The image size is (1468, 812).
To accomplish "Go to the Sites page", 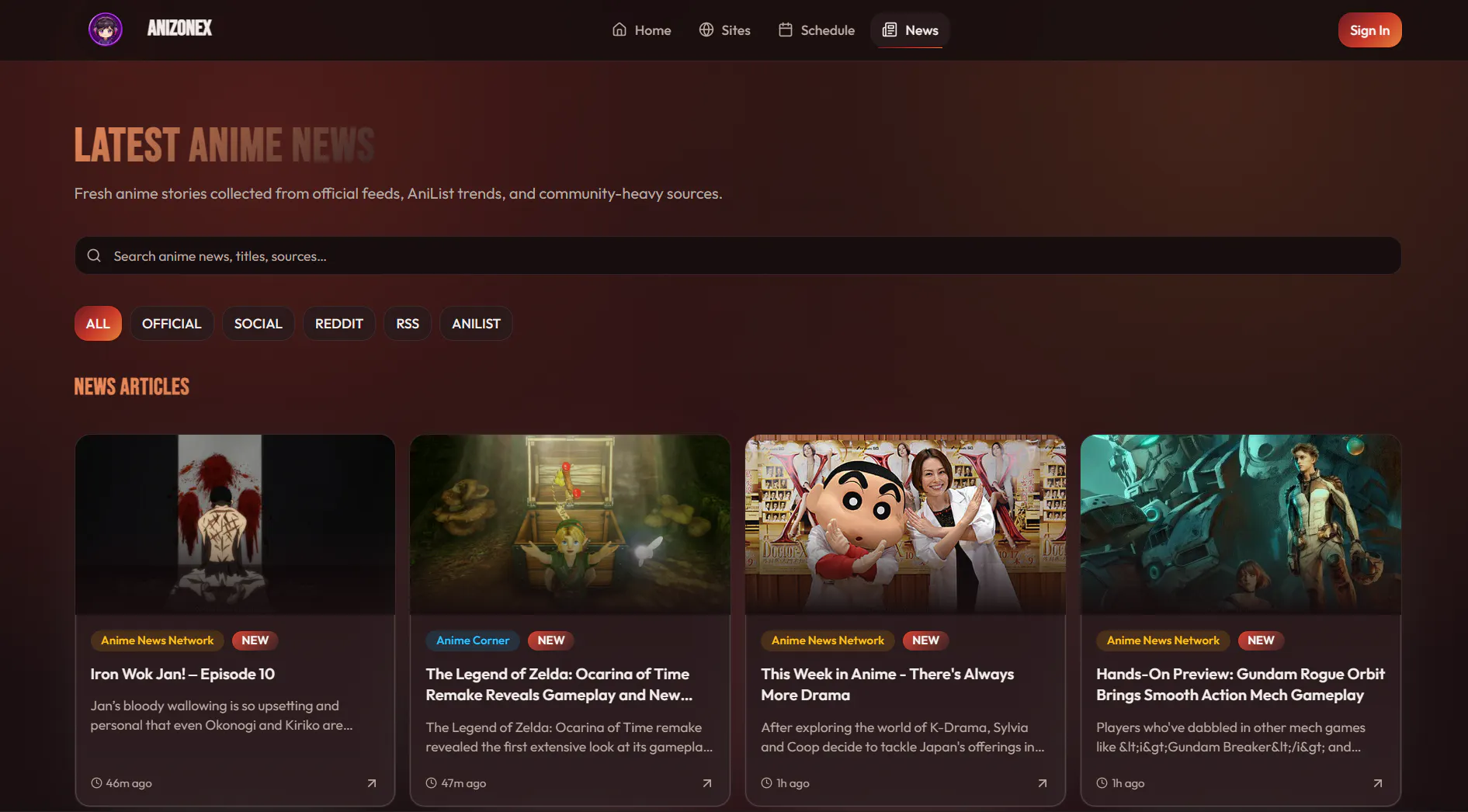I will coord(724,30).
